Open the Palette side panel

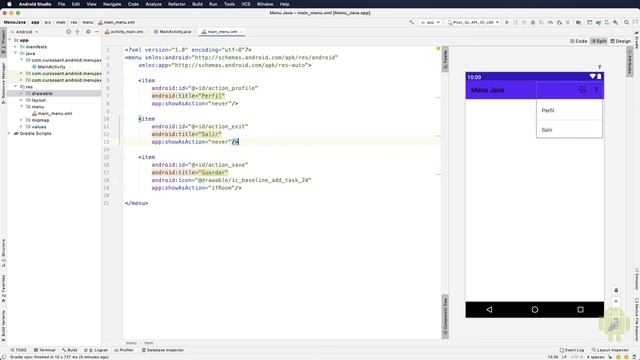445,60
